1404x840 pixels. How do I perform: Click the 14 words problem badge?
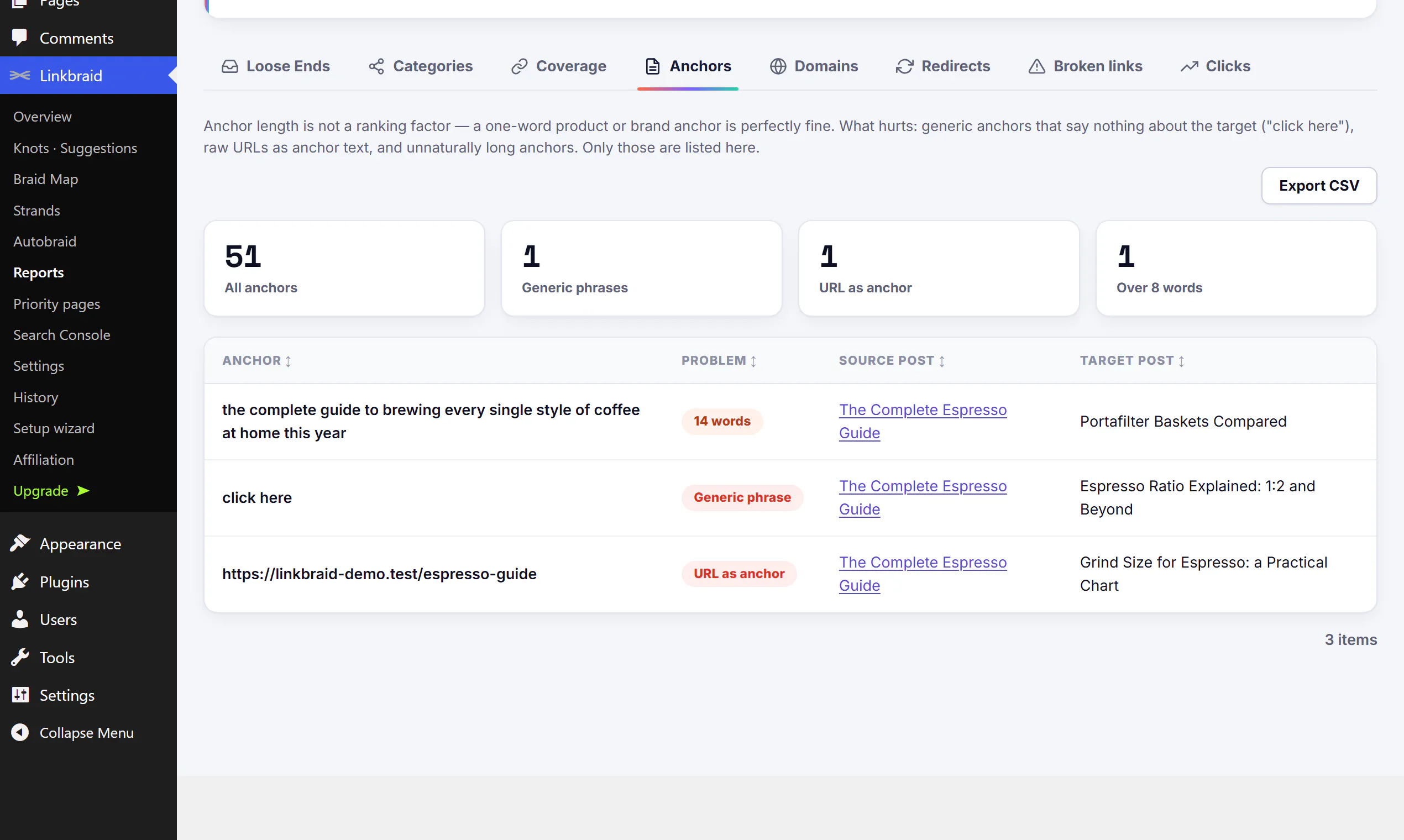[722, 421]
